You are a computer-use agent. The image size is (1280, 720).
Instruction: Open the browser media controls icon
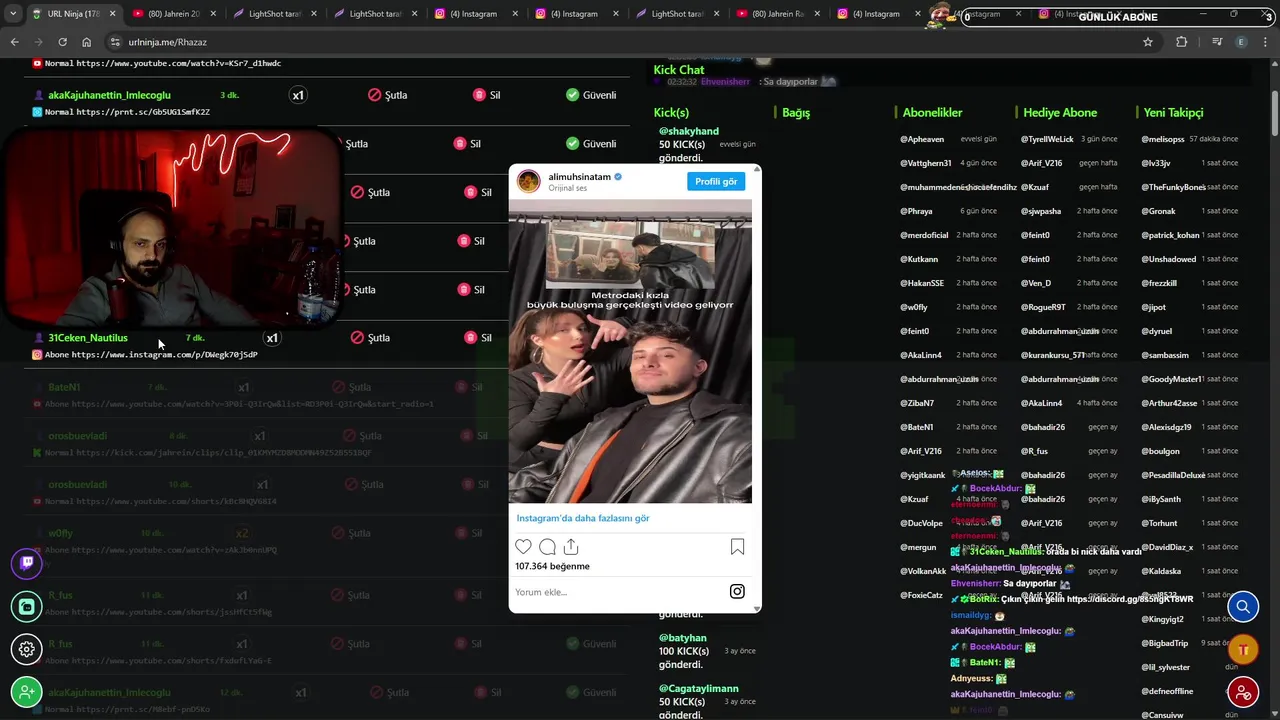(x=1217, y=42)
